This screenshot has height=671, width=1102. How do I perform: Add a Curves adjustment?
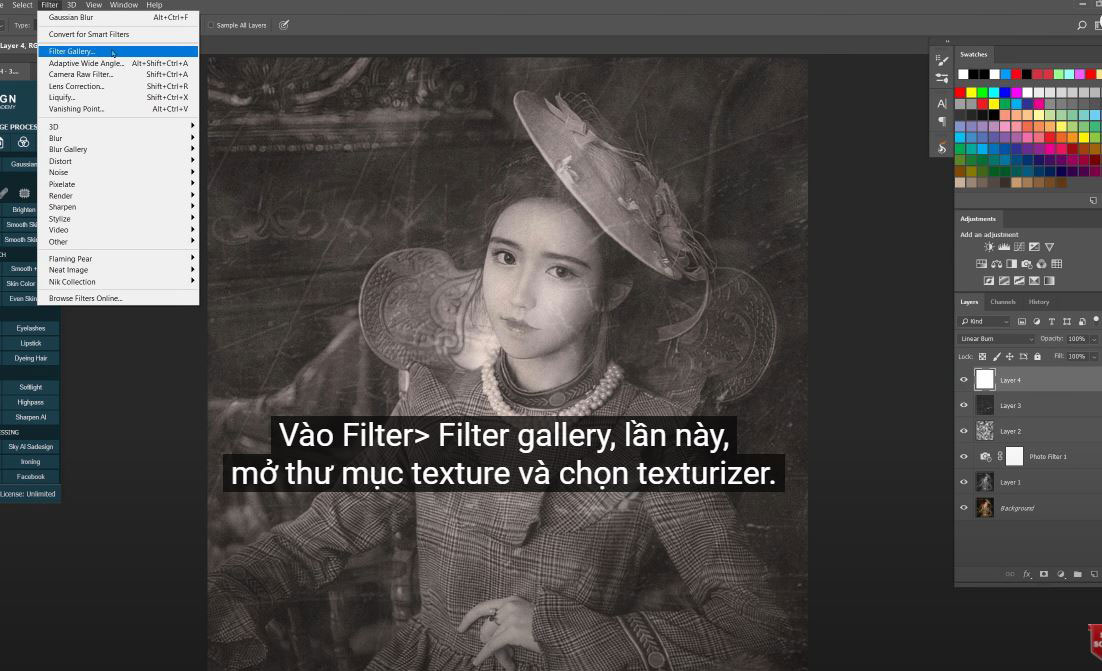pos(1019,247)
